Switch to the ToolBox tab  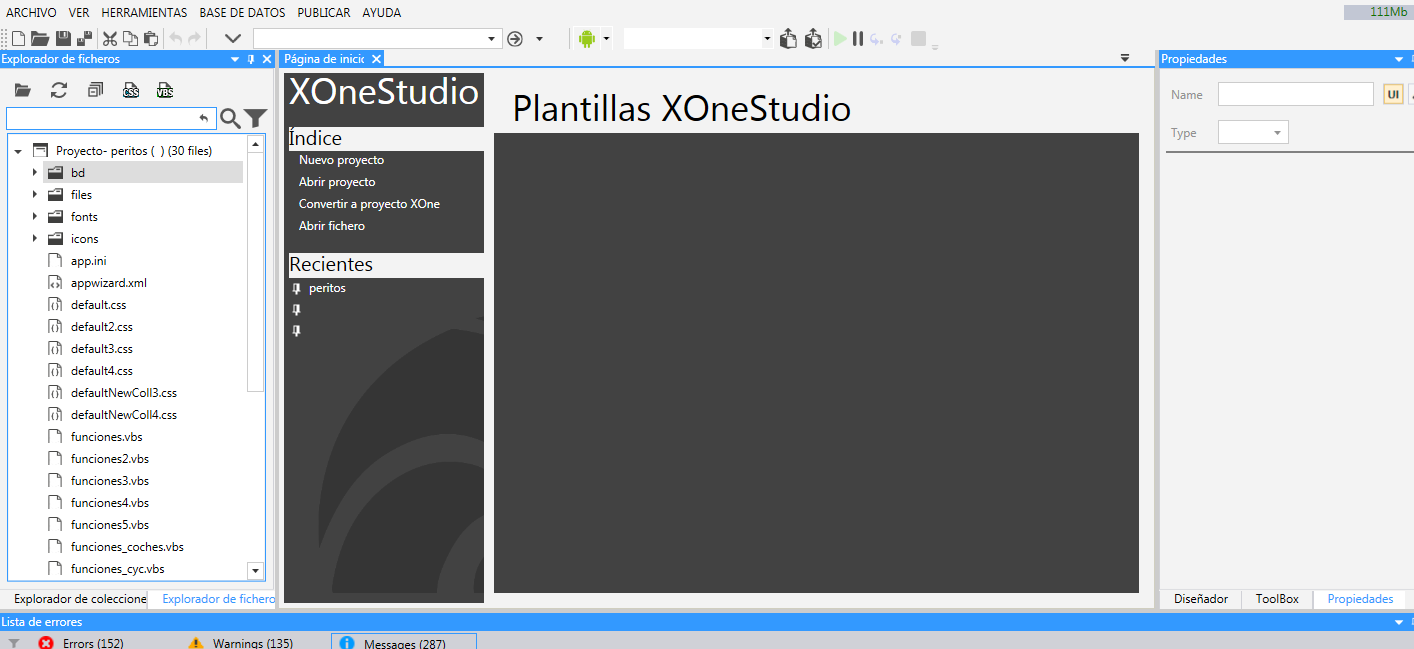click(1277, 599)
